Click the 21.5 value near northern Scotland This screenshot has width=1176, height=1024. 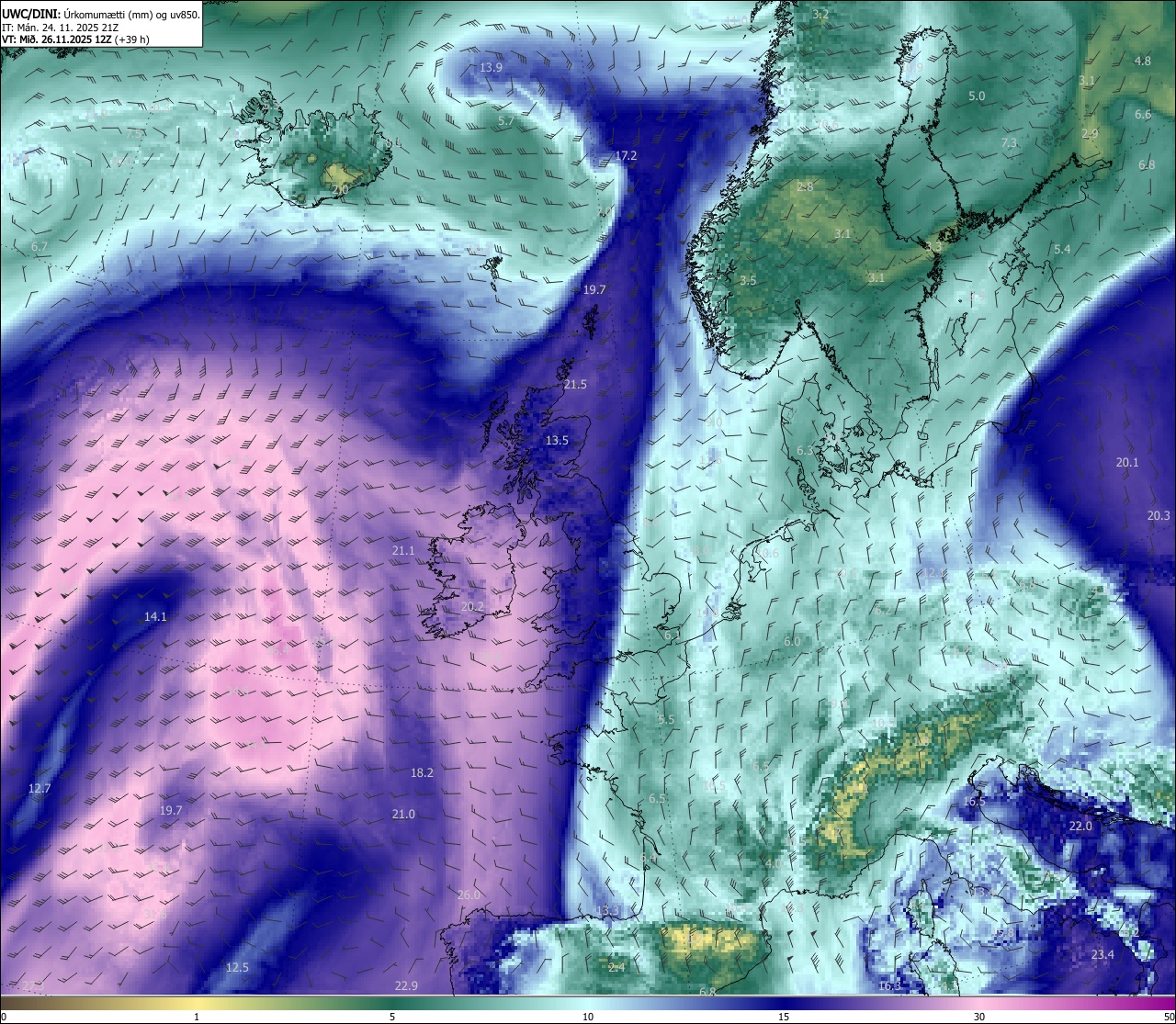tap(575, 385)
